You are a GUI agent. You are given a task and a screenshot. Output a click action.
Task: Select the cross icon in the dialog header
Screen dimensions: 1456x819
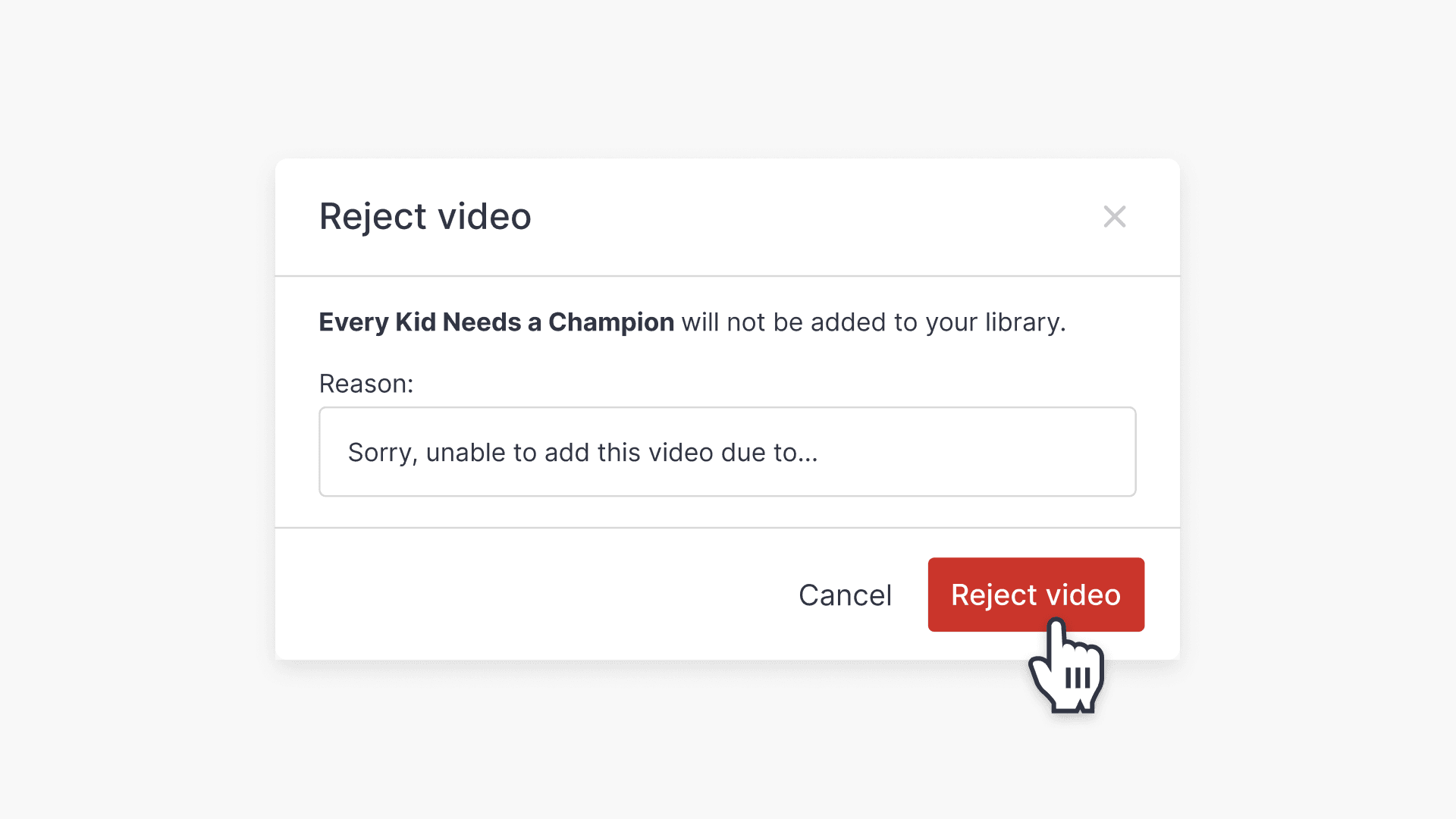(1115, 217)
